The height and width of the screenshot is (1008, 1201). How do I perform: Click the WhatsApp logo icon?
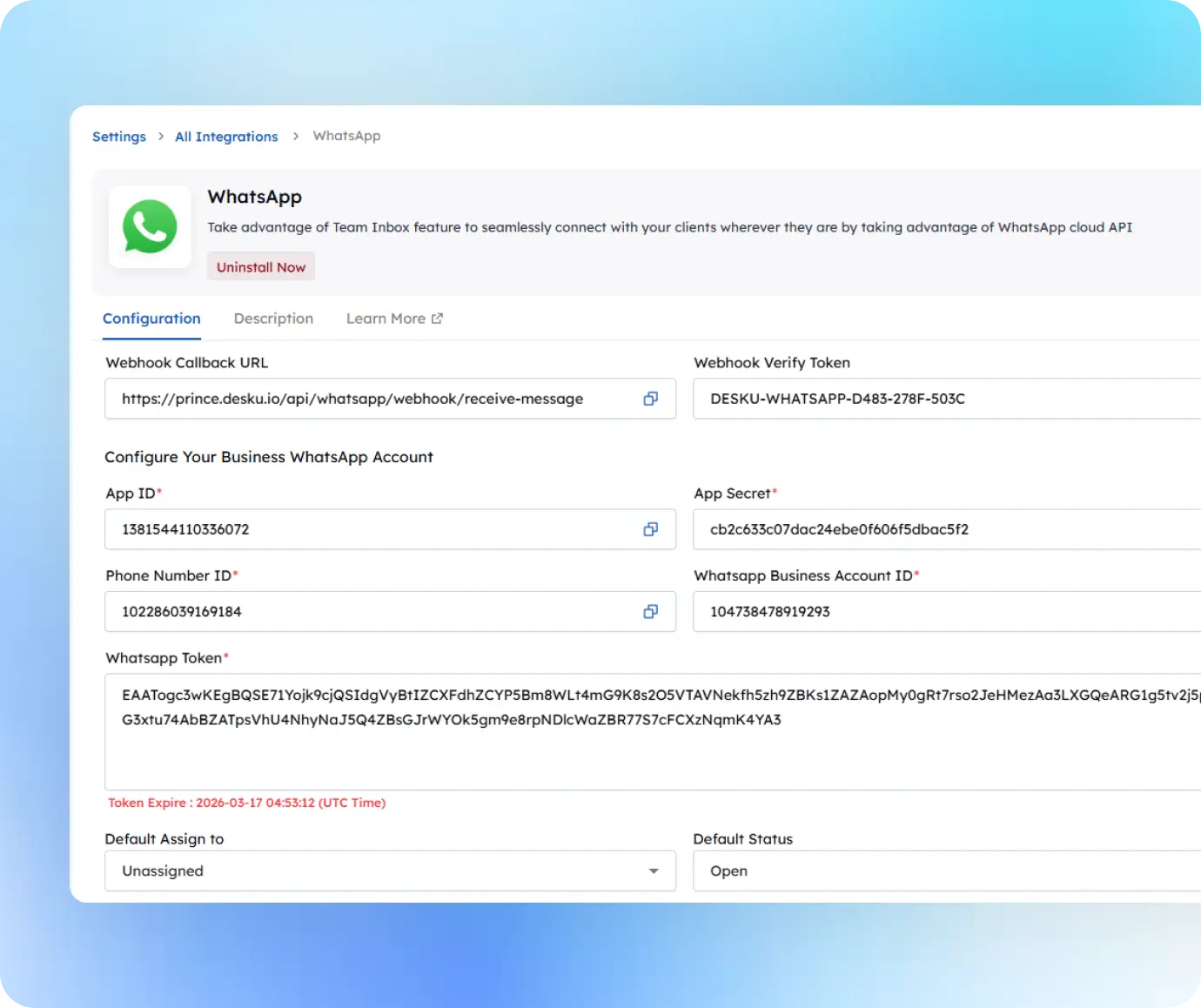pos(150,227)
